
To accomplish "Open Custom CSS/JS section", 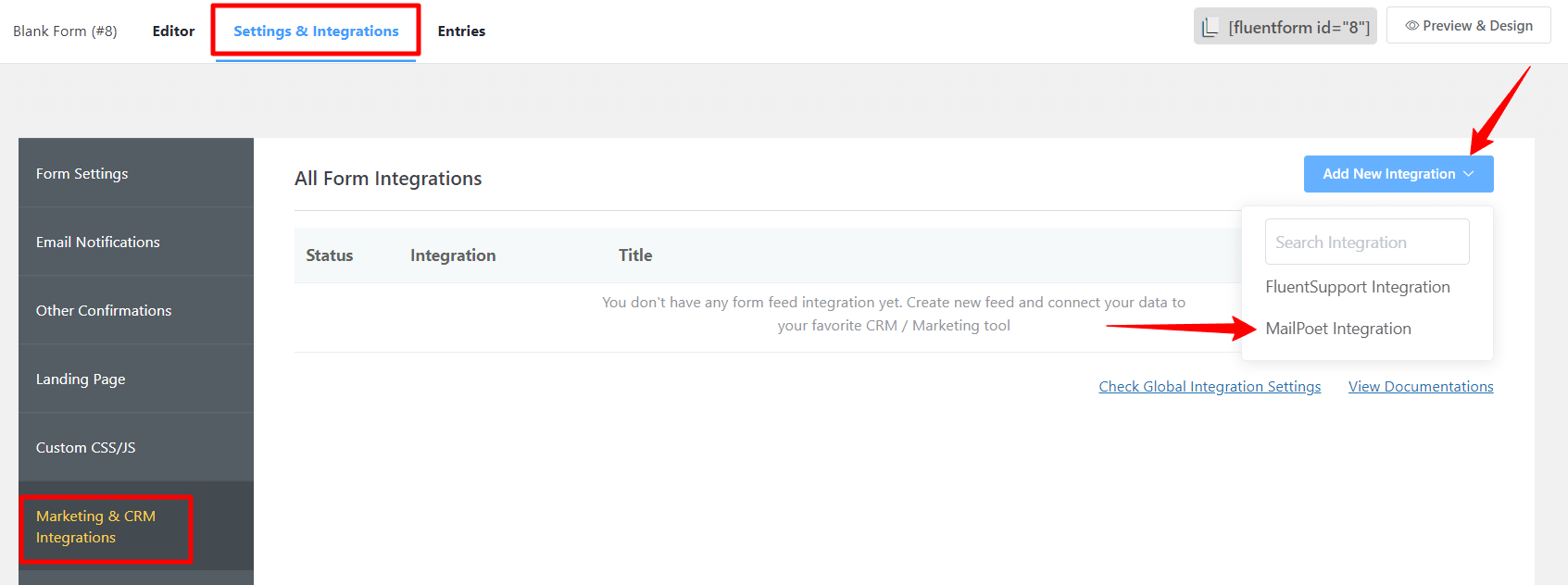I will (136, 447).
